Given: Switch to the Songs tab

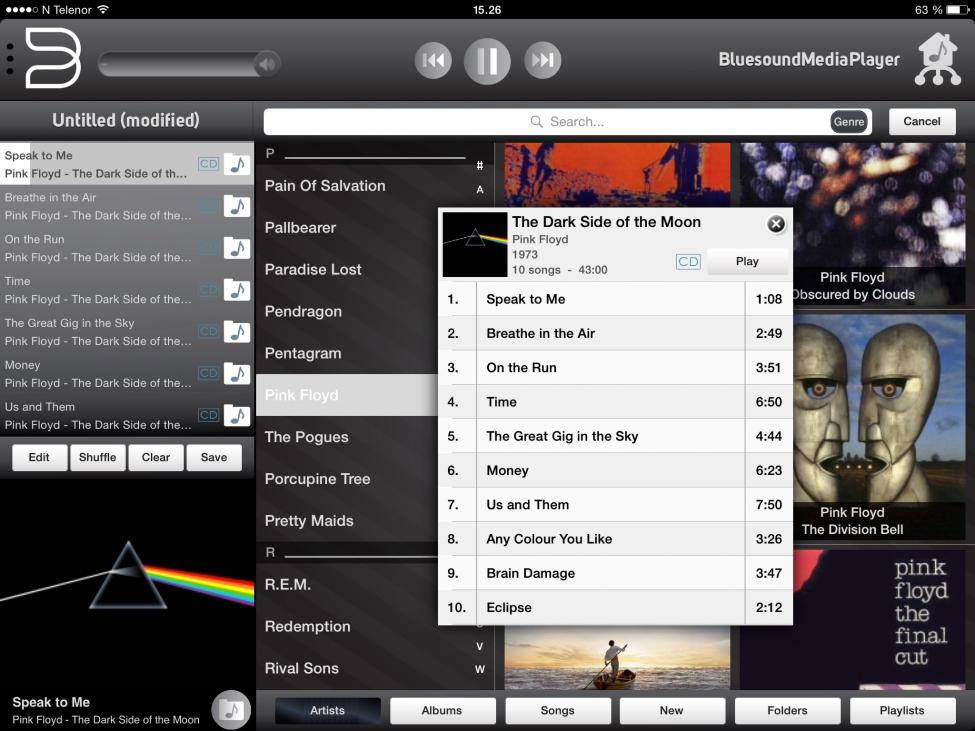Looking at the screenshot, I should (x=558, y=710).
